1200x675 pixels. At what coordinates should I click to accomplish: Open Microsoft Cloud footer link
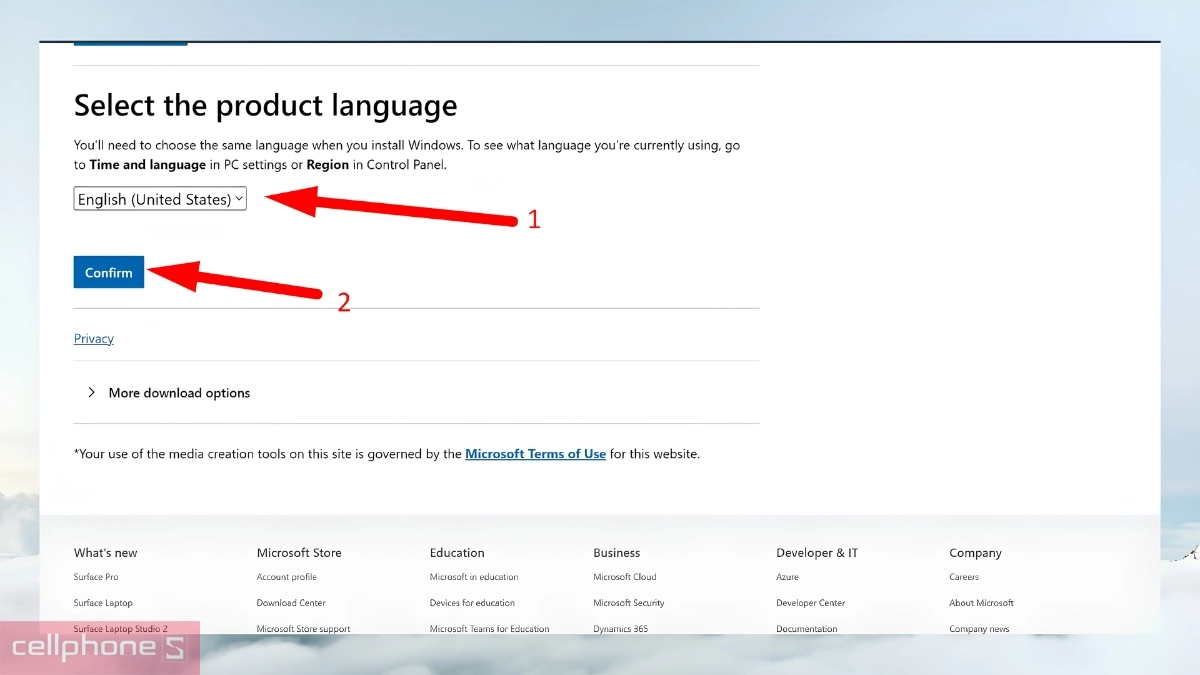pyautogui.click(x=625, y=577)
